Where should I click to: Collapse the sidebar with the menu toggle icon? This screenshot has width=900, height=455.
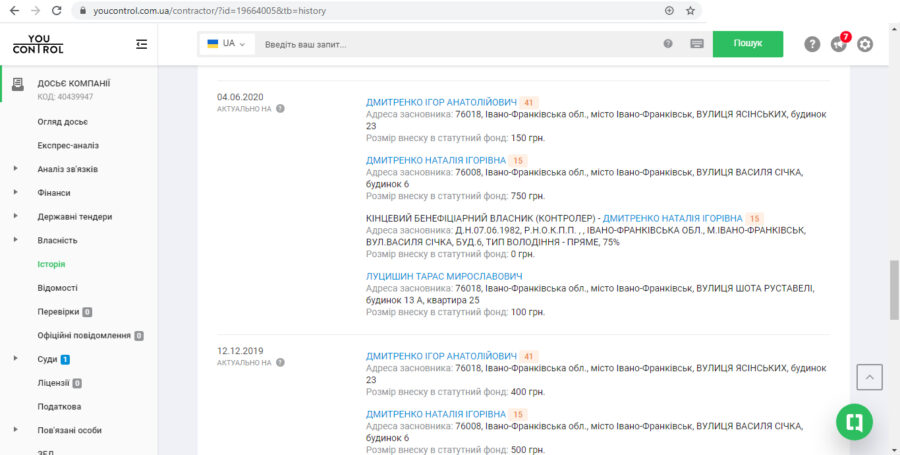tap(141, 44)
